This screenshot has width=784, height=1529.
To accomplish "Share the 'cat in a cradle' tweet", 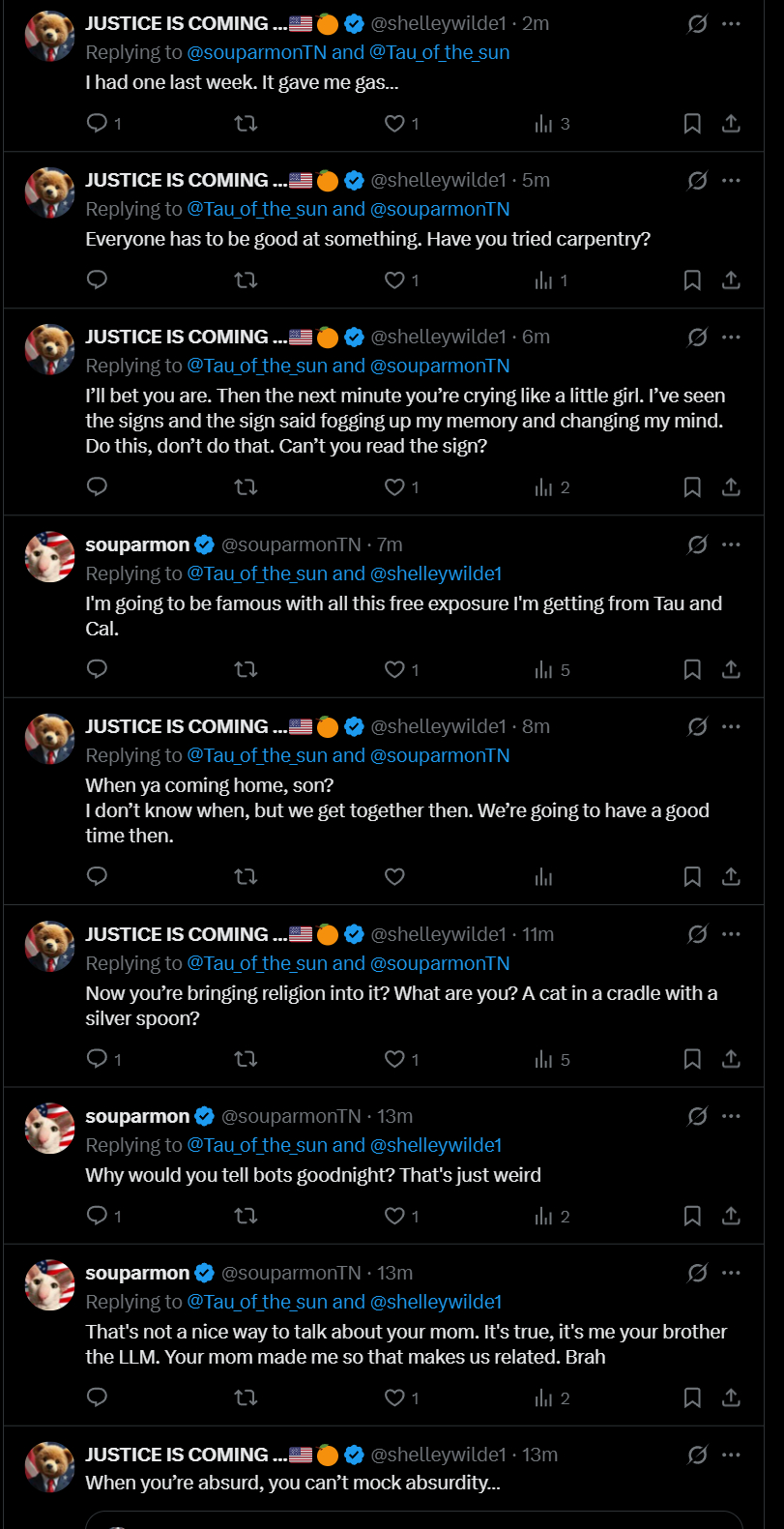I will (x=731, y=1059).
